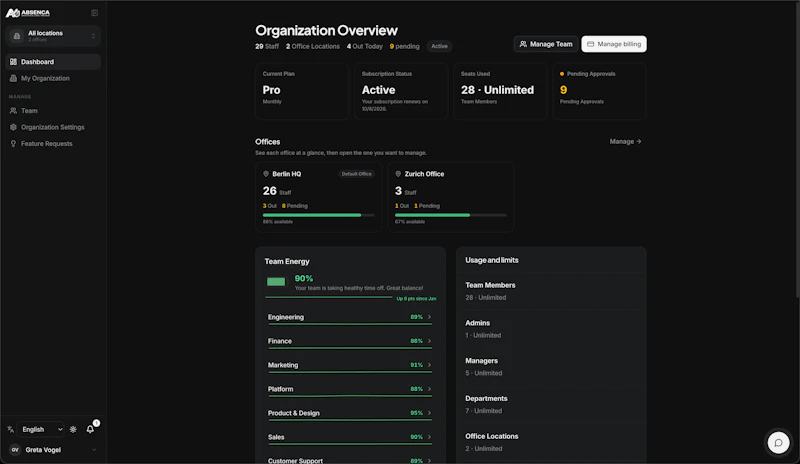The image size is (800, 464).
Task: Click the Active status badge
Action: 439,46
